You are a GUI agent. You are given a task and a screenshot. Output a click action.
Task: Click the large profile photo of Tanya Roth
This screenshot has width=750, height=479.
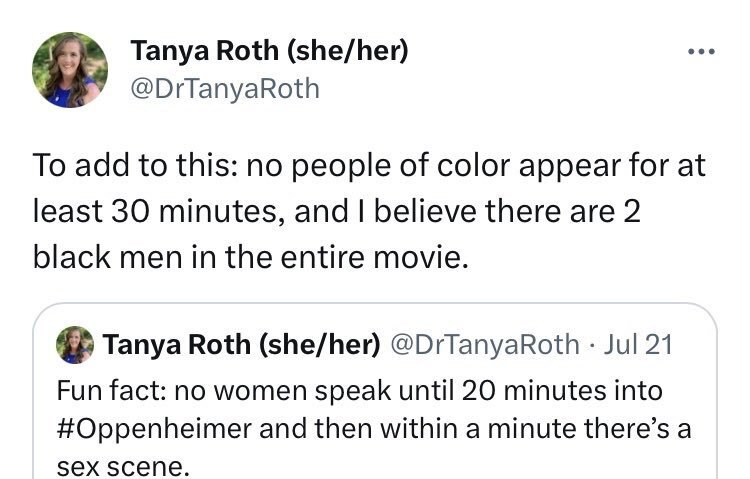click(x=70, y=69)
